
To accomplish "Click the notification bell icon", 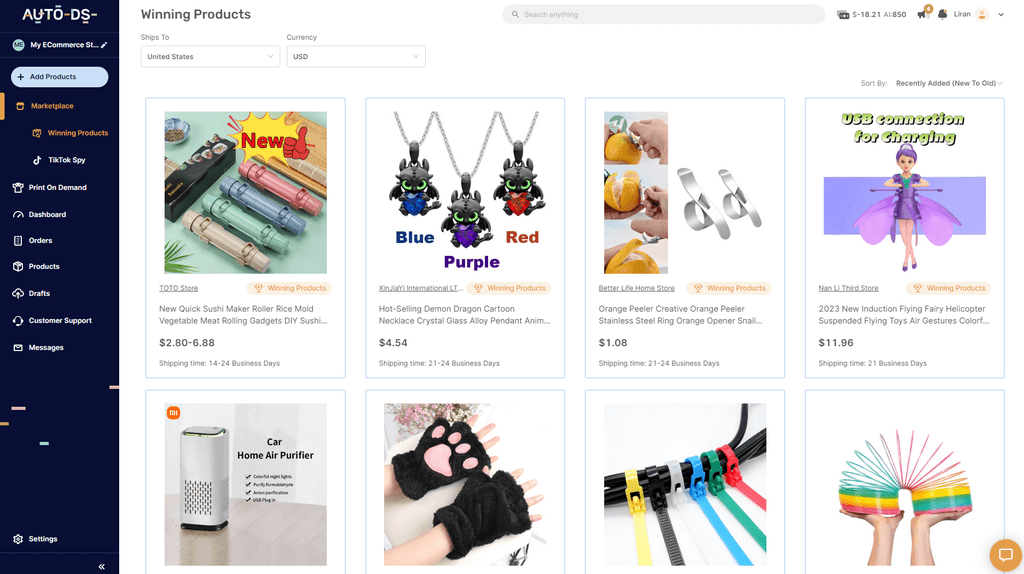I will tap(942, 14).
